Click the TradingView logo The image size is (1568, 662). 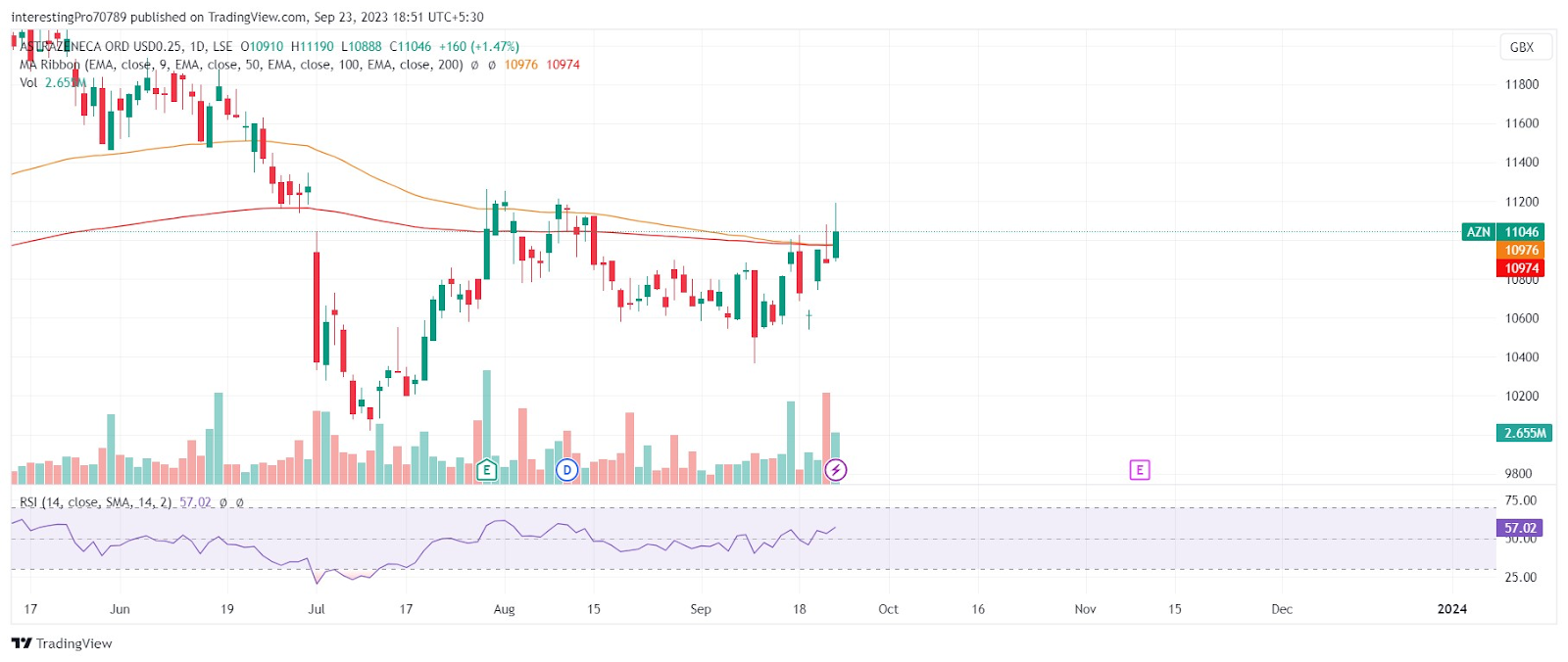62,643
